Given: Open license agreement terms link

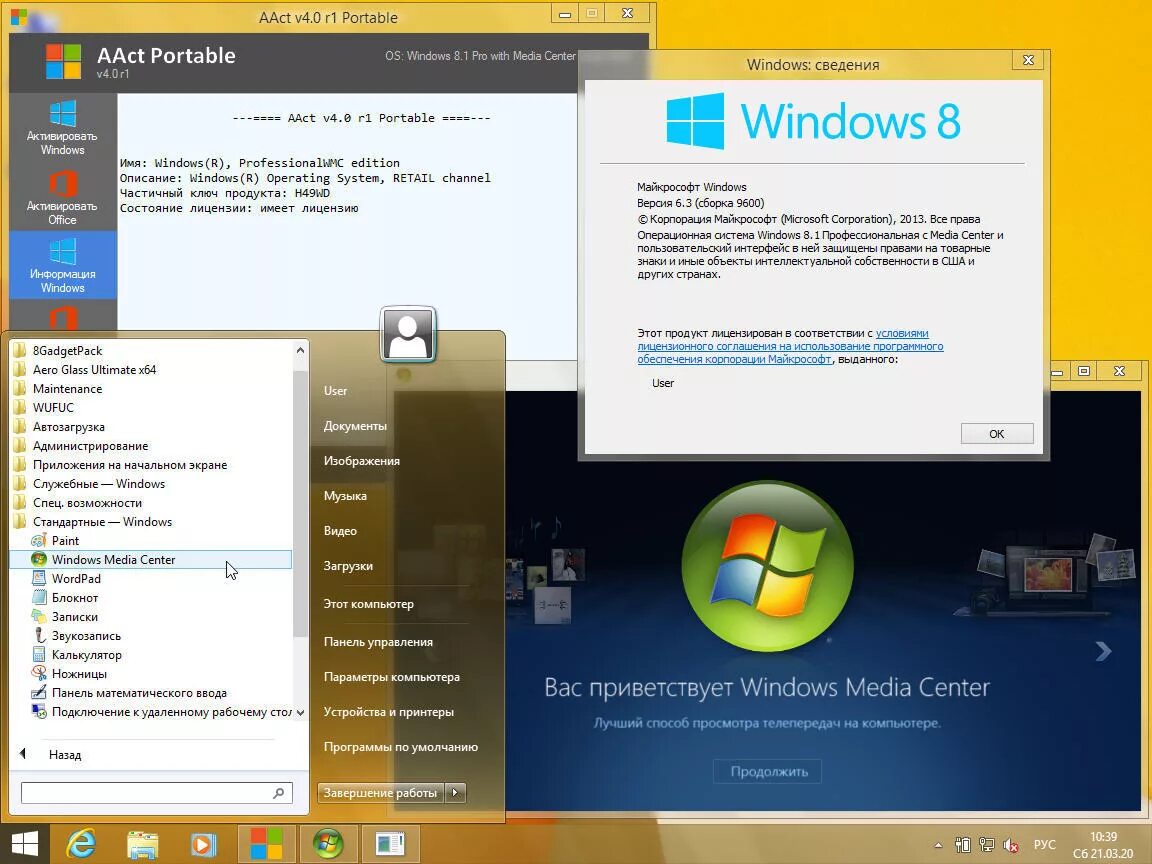Looking at the screenshot, I should [x=791, y=347].
